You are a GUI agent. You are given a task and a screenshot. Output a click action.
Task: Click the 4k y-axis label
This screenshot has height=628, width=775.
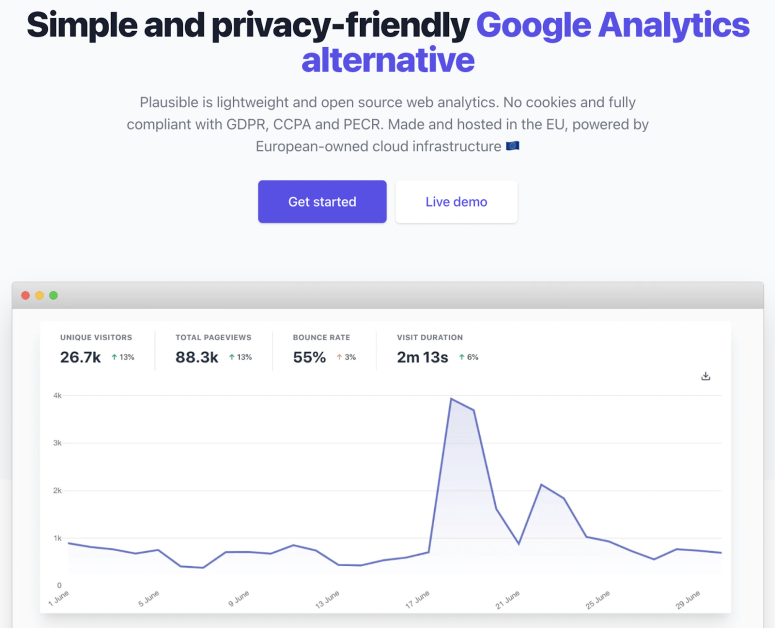[x=58, y=396]
